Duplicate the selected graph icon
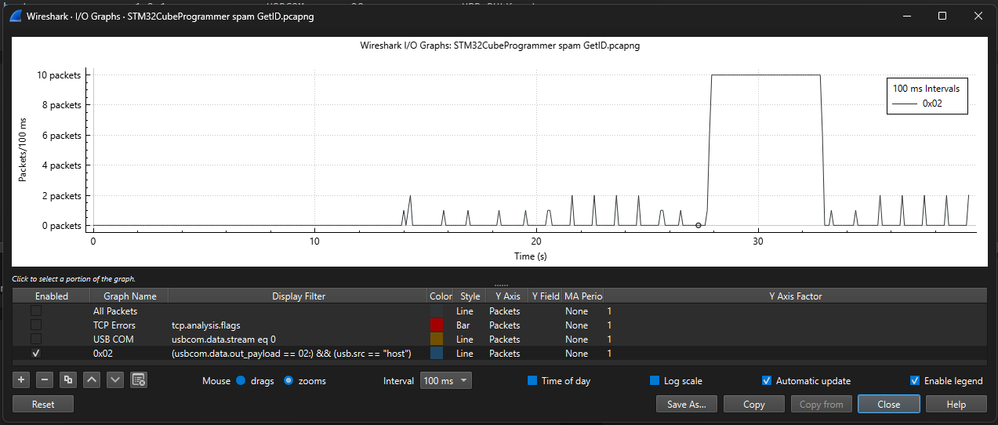This screenshot has height=425, width=998. point(68,380)
